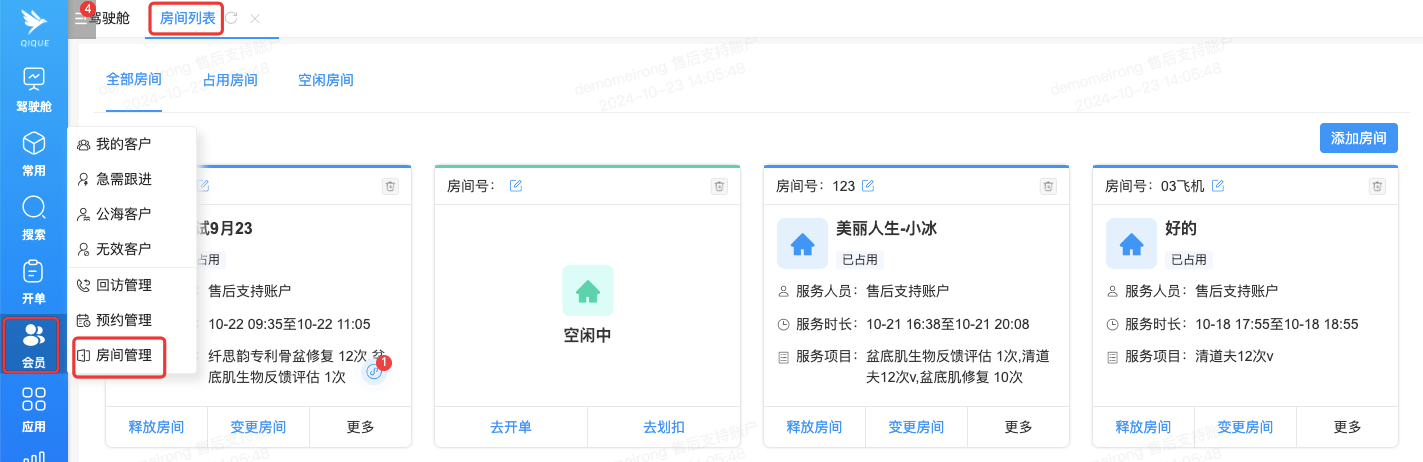Choose 预约管理 from the member menu
This screenshot has width=1423, height=462.
123,320
